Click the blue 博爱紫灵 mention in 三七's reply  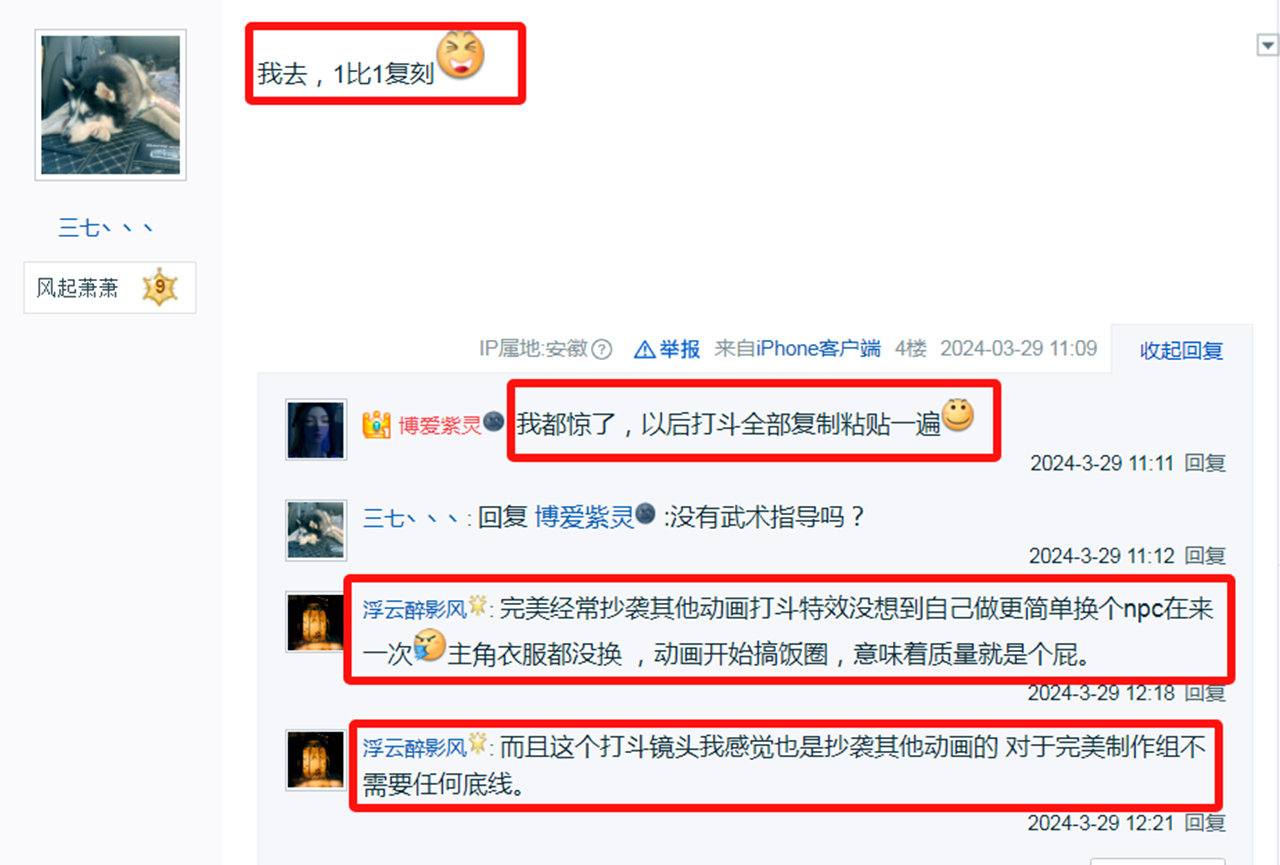pyautogui.click(x=585, y=517)
